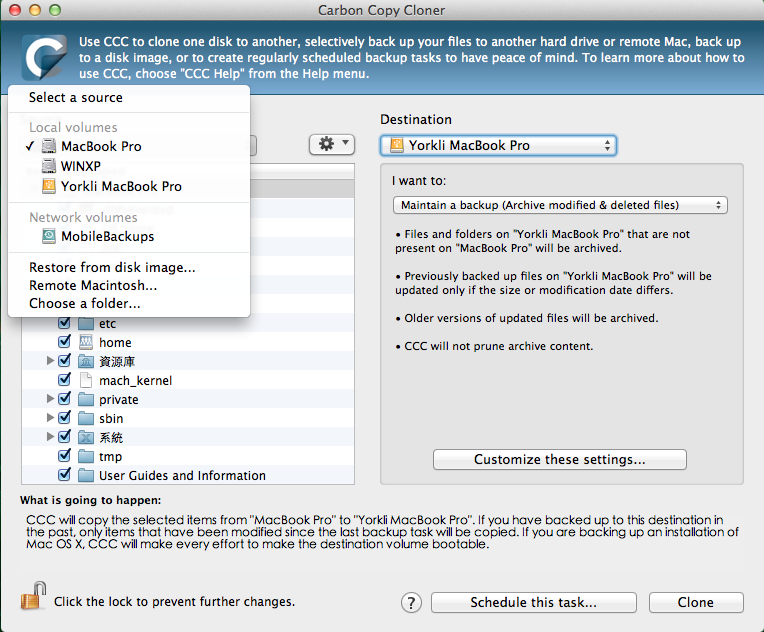This screenshot has height=632, width=764.
Task: Click the User Guides and Information folder icon
Action: (86, 476)
